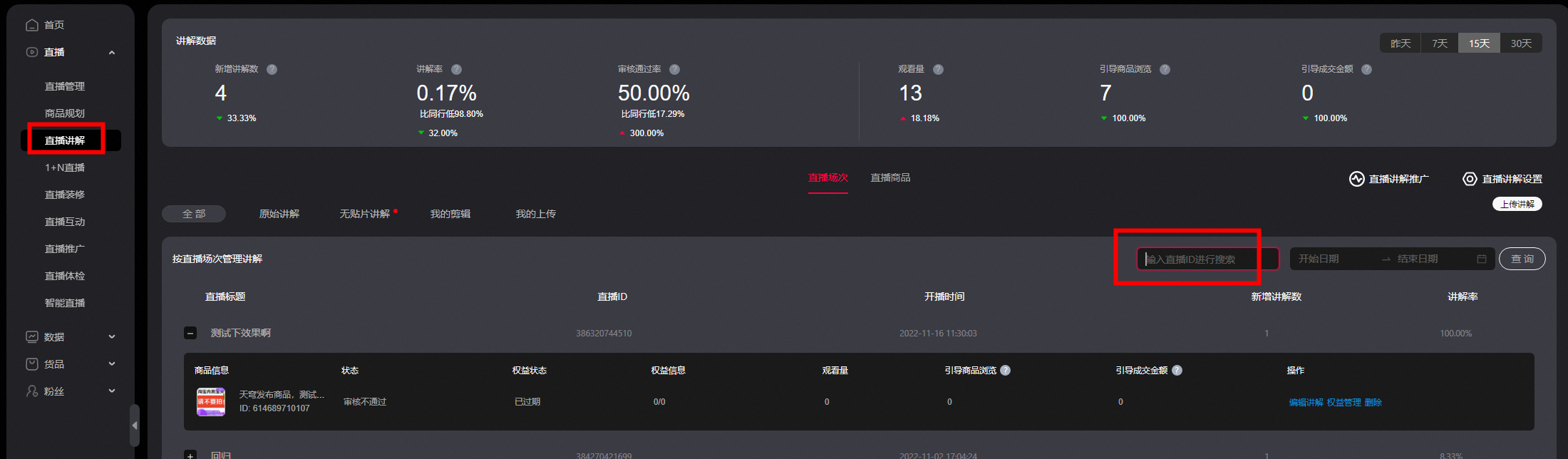Select the 原始讲解 filter
The height and width of the screenshot is (459, 1568).
point(279,214)
